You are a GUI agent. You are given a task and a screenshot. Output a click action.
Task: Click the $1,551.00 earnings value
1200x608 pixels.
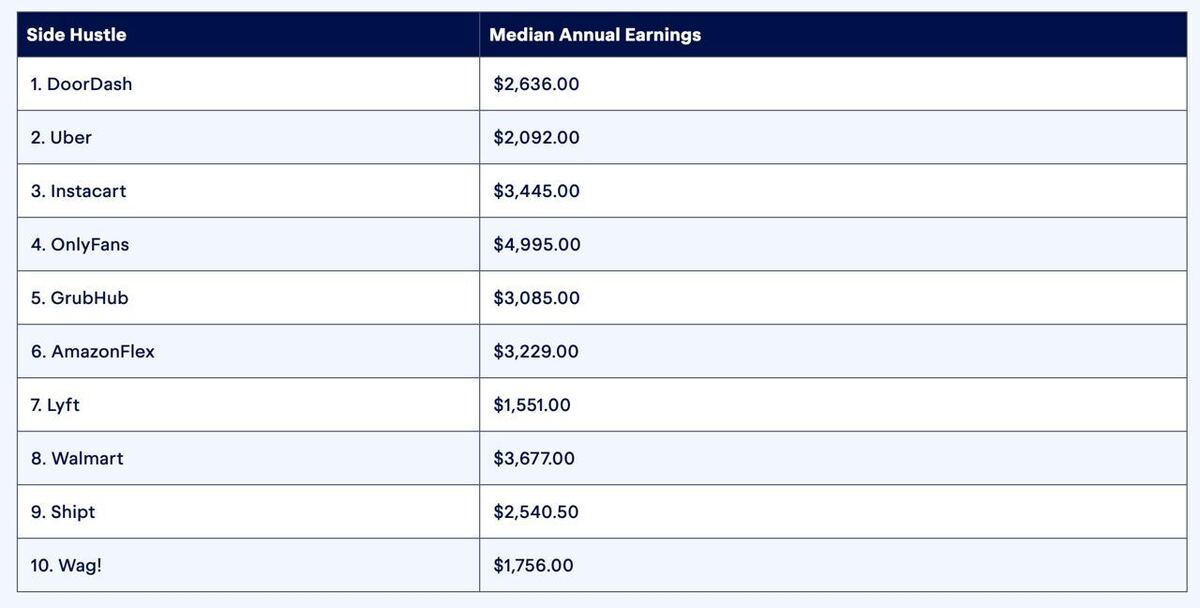[x=532, y=405]
